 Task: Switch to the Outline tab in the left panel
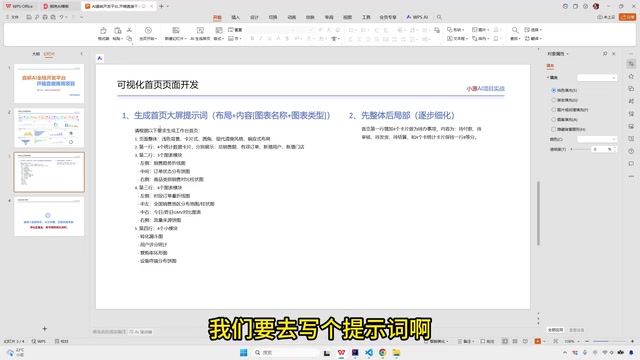36,54
